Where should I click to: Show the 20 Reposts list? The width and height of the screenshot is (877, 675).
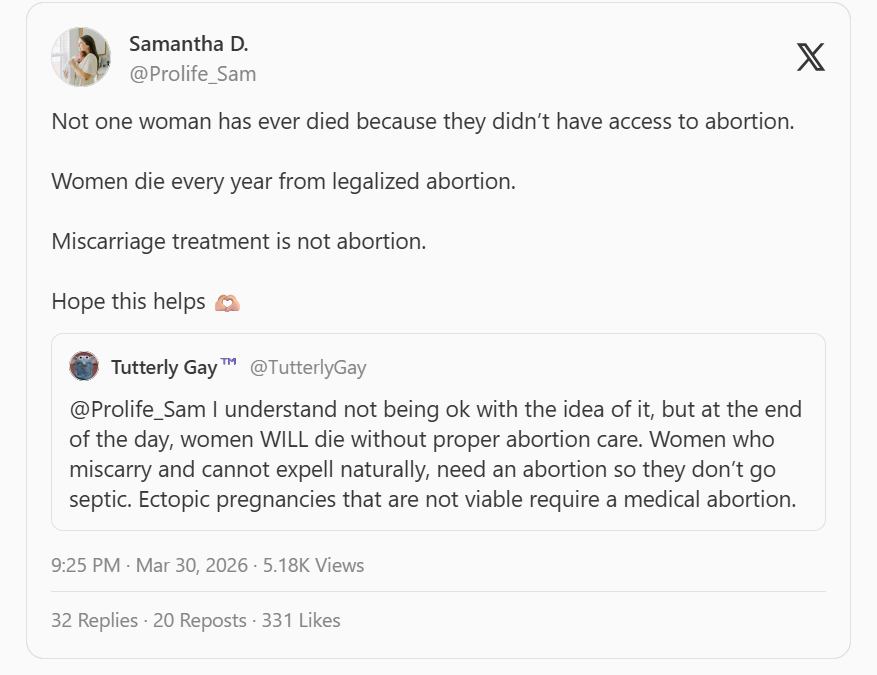[x=200, y=620]
